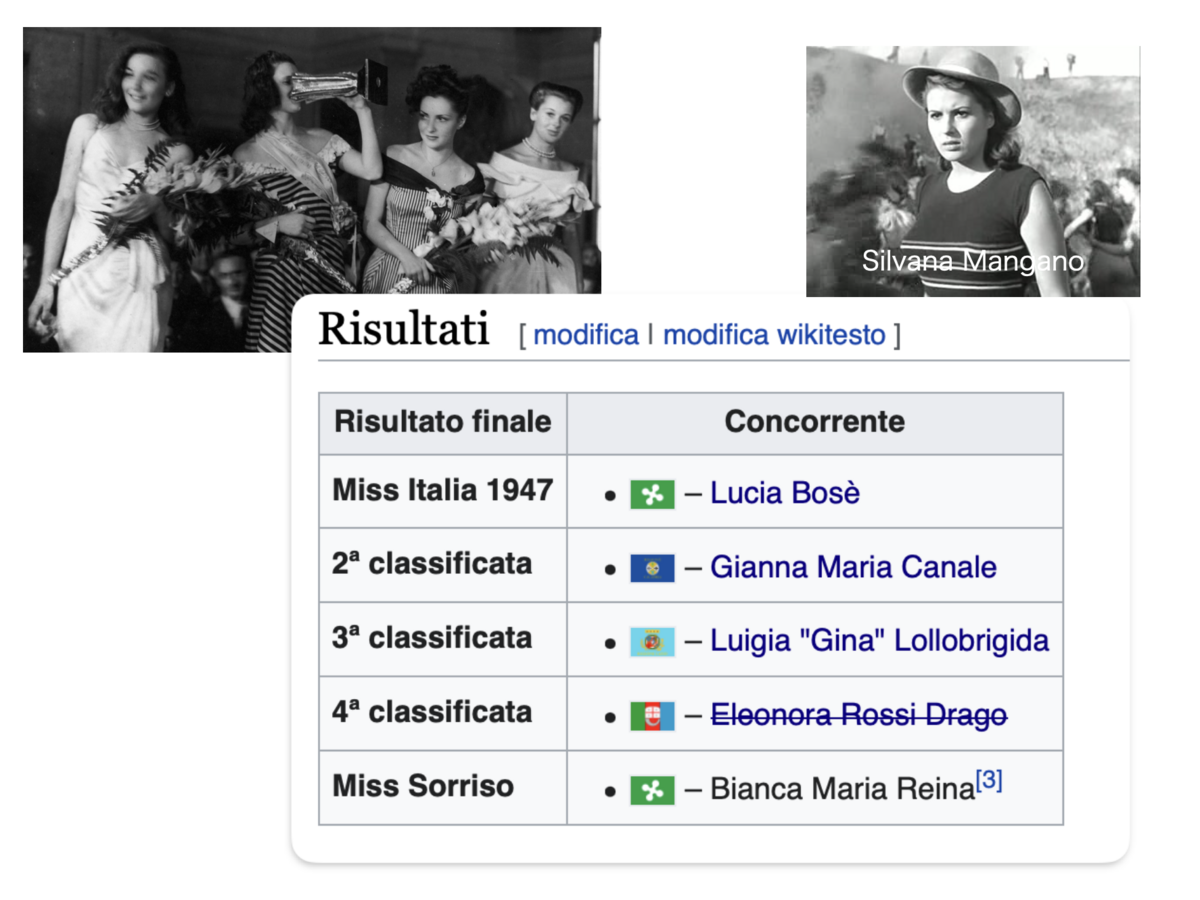This screenshot has width=1200, height=900.
Task: Click the green flag beside Bianca Maria Reina
Action: tap(652, 791)
